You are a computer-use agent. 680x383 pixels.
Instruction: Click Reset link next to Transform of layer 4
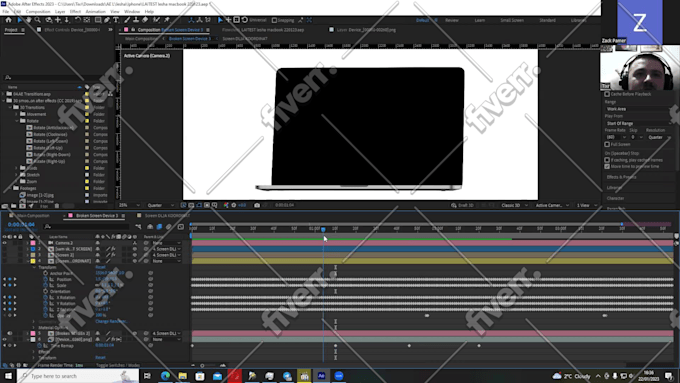tap(100, 267)
